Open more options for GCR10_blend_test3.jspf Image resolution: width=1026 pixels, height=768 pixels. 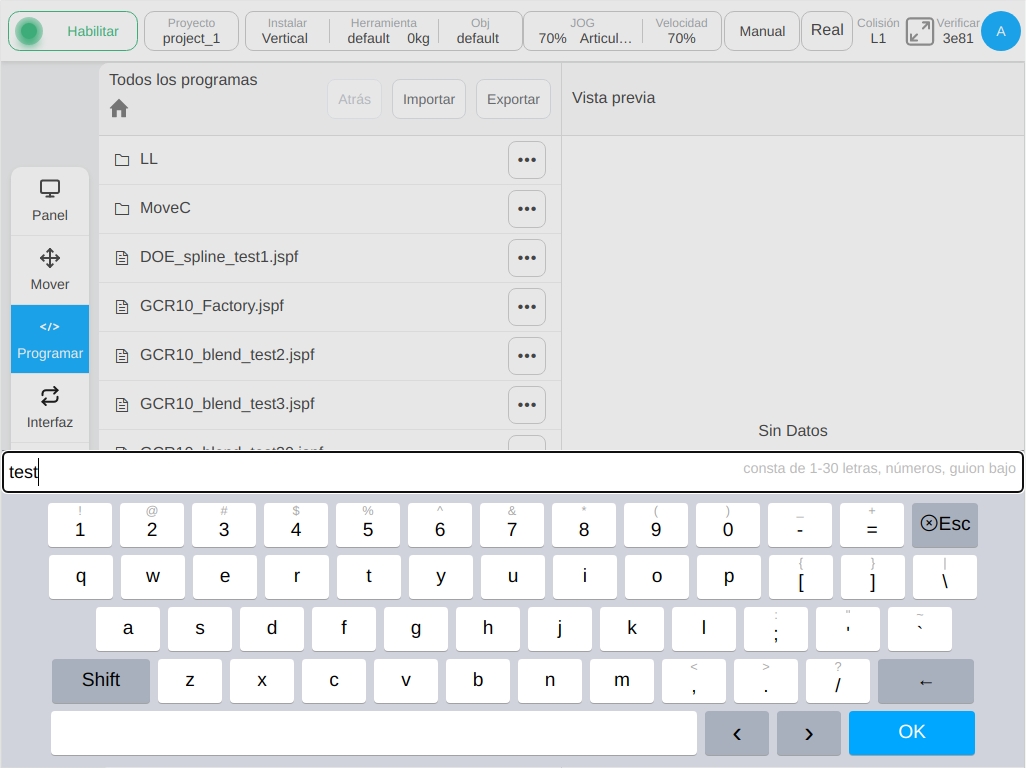[x=527, y=405]
